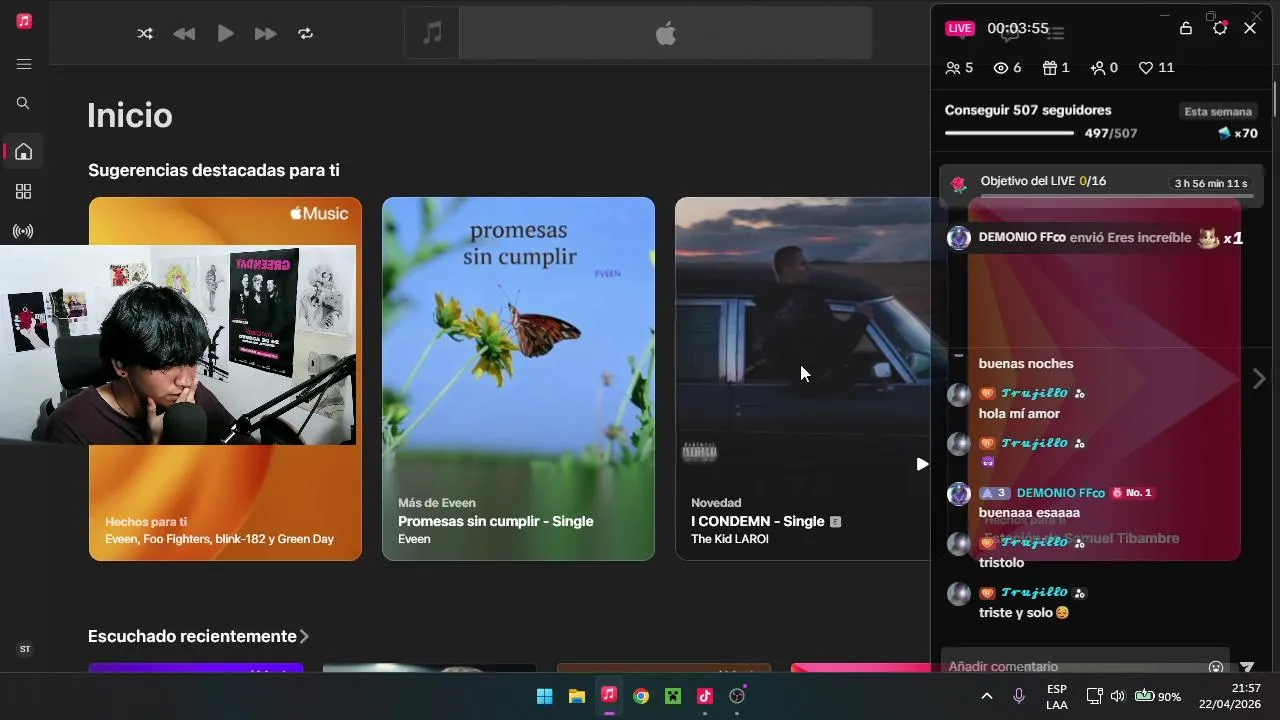Toggle the lock icon in LIVE panel
This screenshot has height=720, width=1280.
coord(1186,28)
